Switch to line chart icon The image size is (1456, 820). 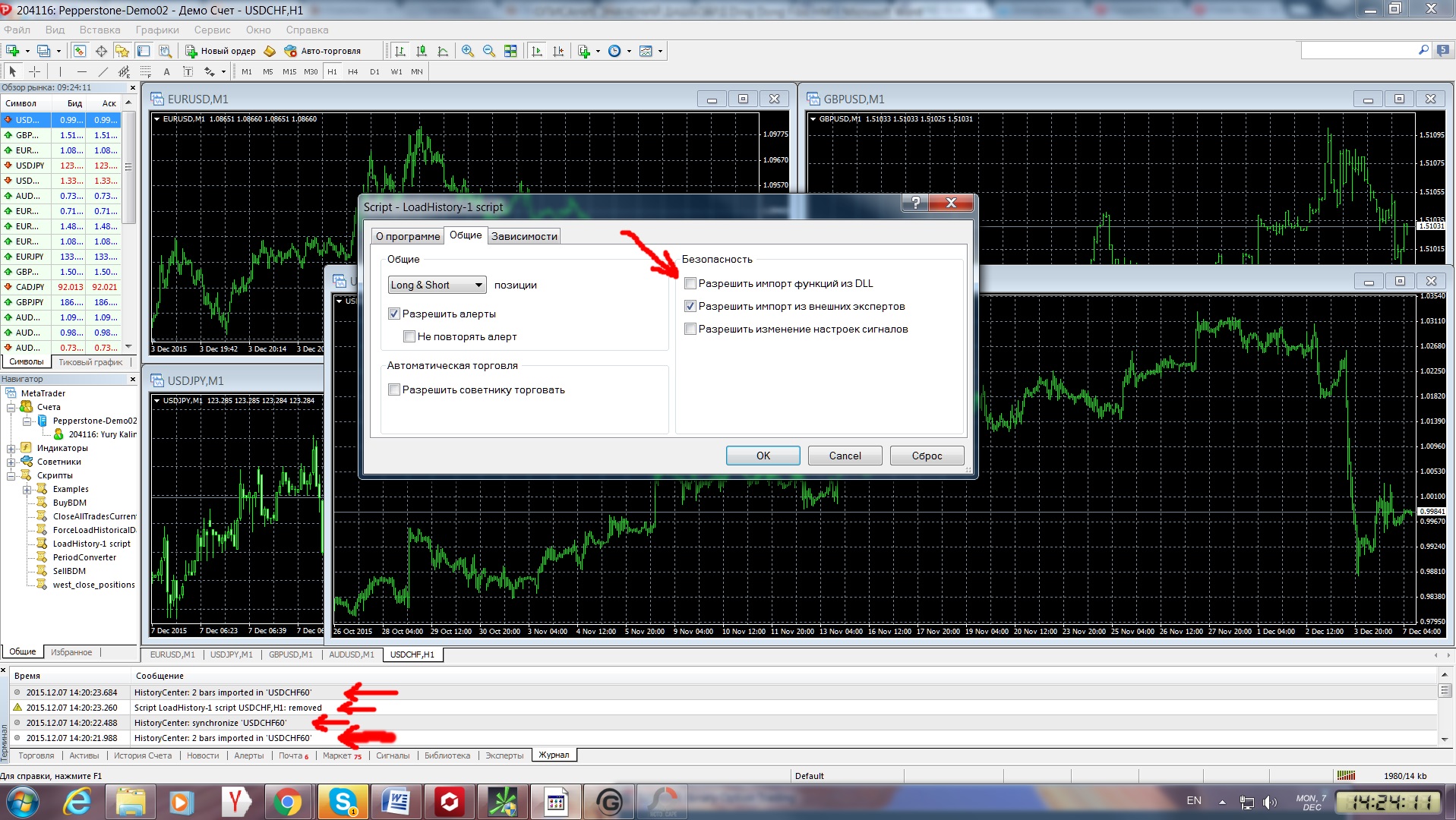(x=443, y=51)
